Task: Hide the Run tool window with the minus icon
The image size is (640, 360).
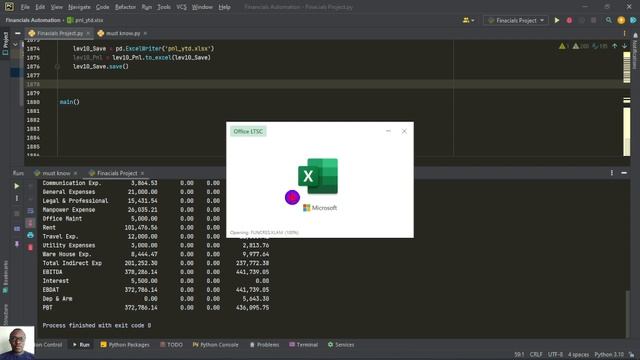Action: coord(624,173)
